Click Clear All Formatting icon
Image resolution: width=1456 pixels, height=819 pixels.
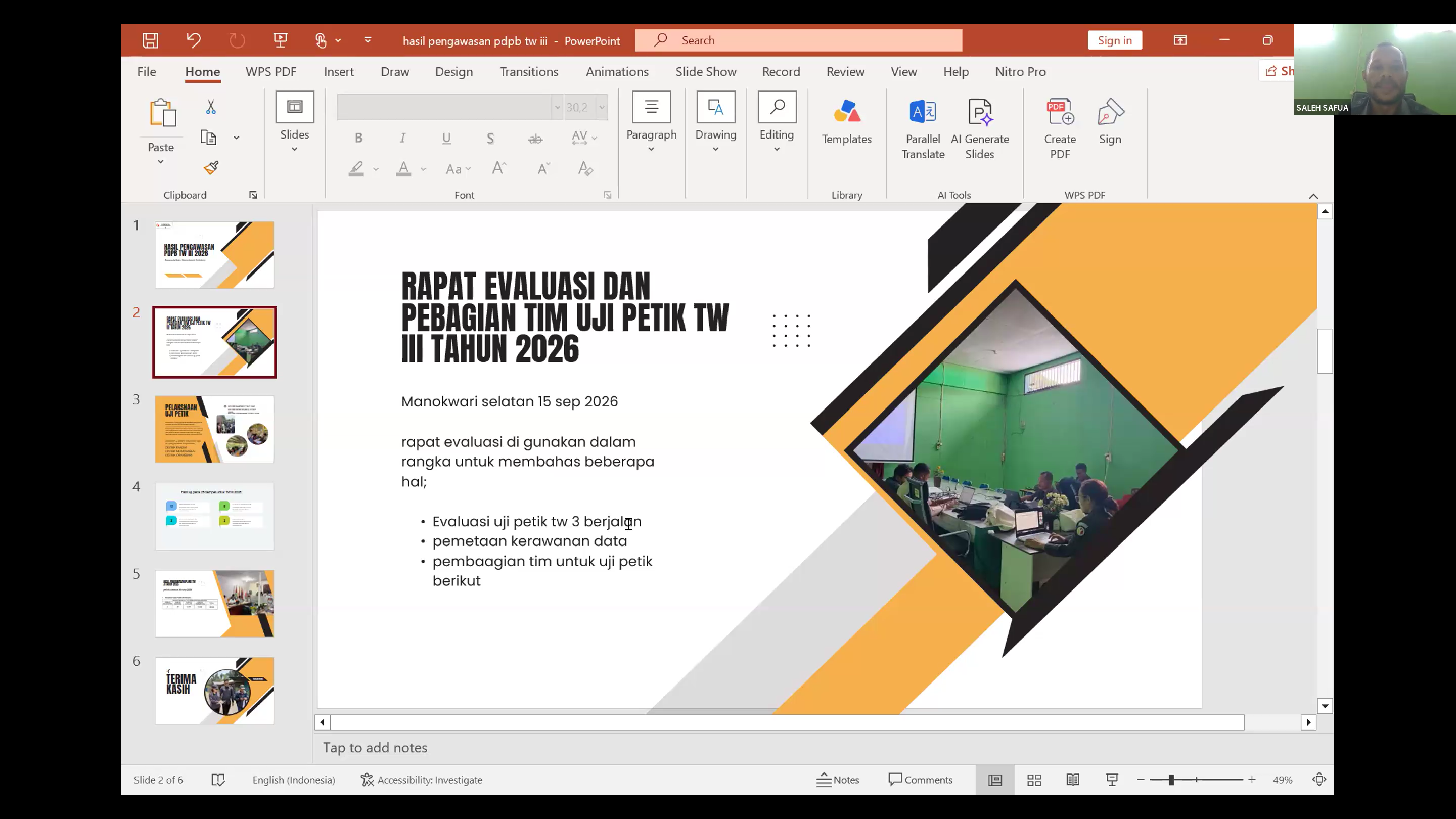[x=585, y=168]
